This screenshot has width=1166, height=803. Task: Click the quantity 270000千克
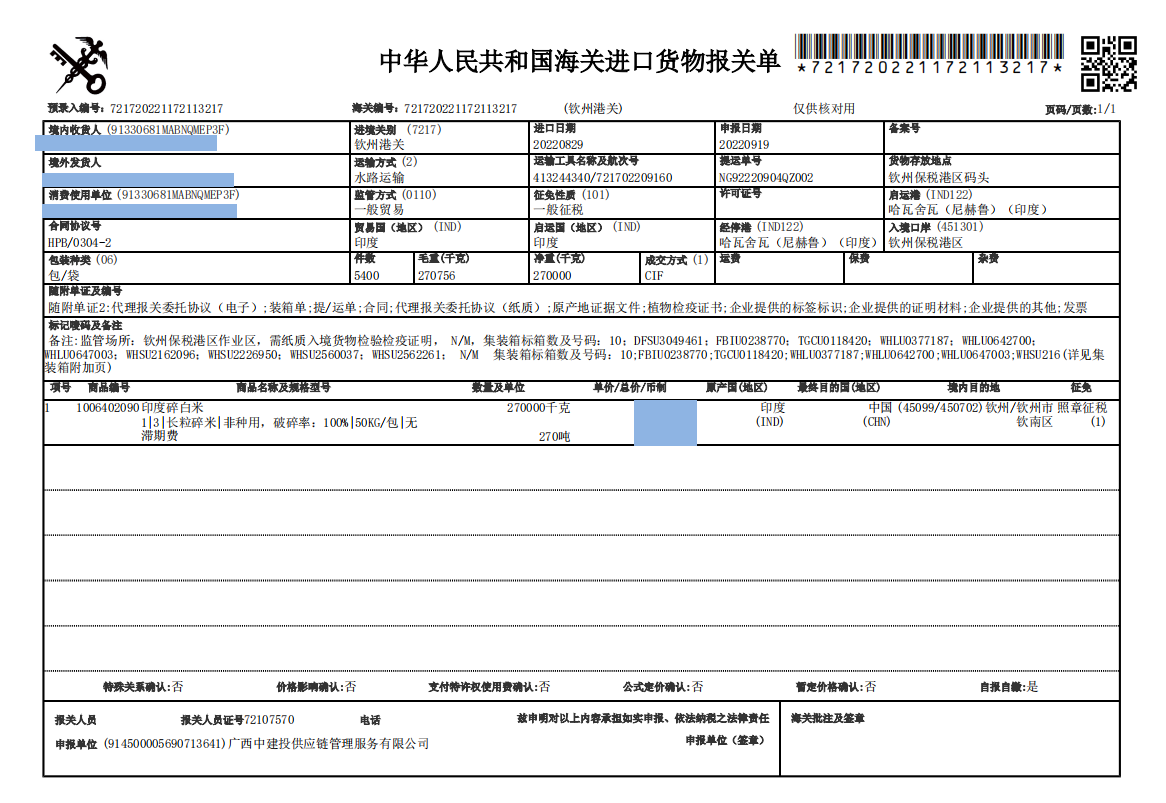point(538,407)
